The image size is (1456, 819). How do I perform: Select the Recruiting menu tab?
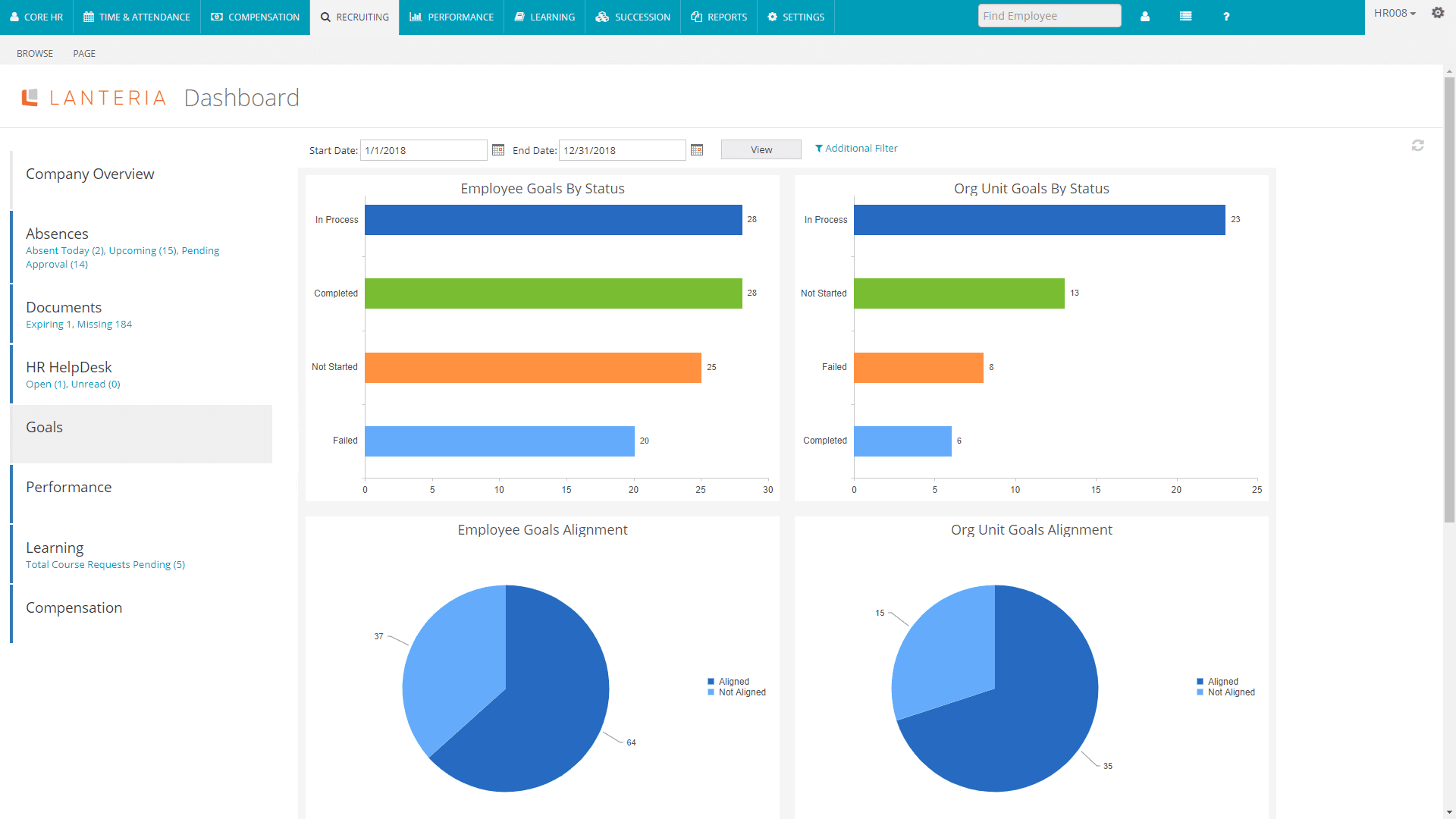point(355,17)
